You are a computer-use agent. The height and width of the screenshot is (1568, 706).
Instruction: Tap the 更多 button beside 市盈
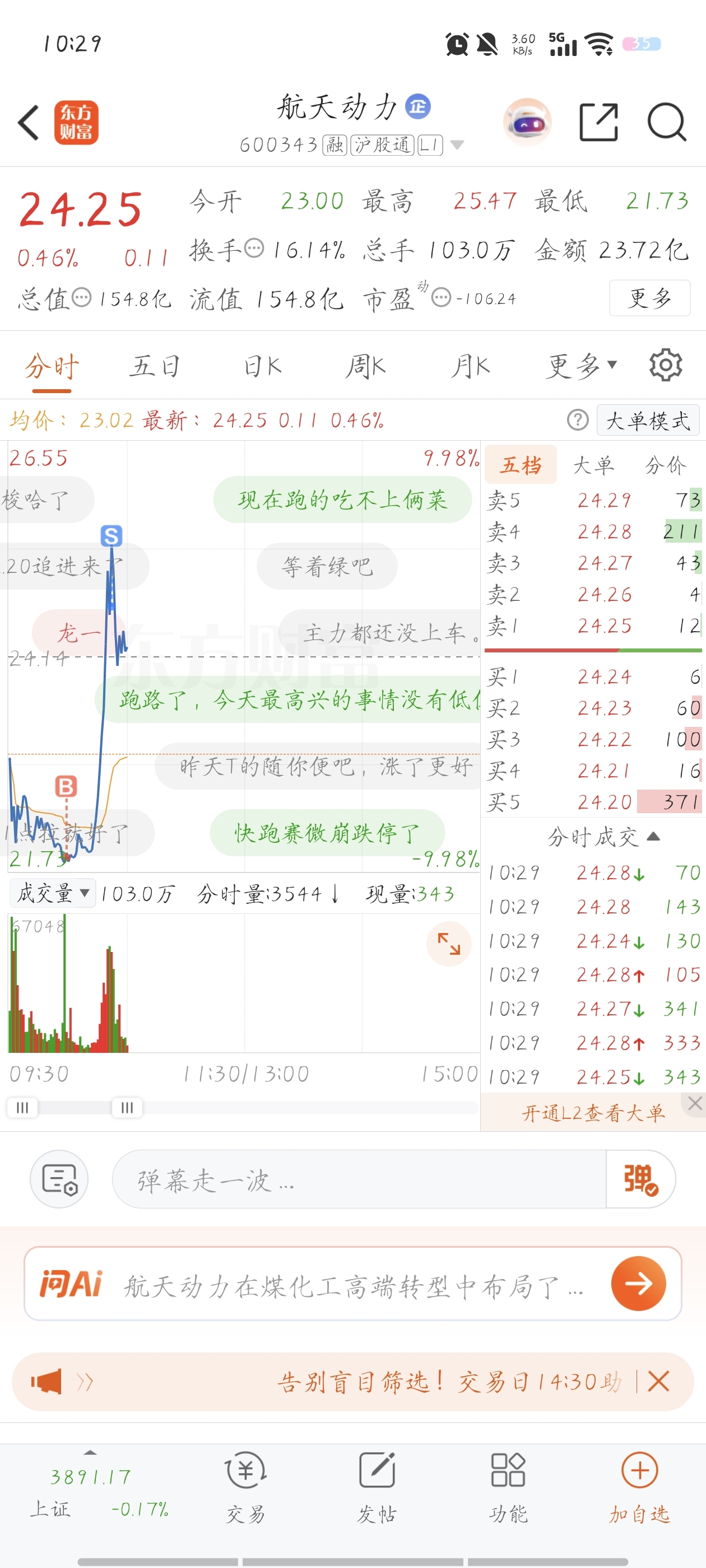point(649,298)
